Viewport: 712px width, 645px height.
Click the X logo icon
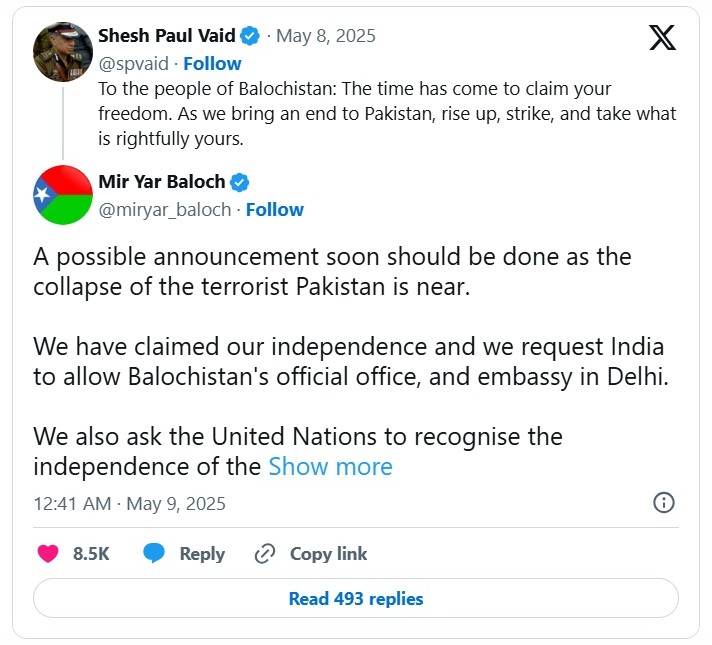click(x=662, y=38)
